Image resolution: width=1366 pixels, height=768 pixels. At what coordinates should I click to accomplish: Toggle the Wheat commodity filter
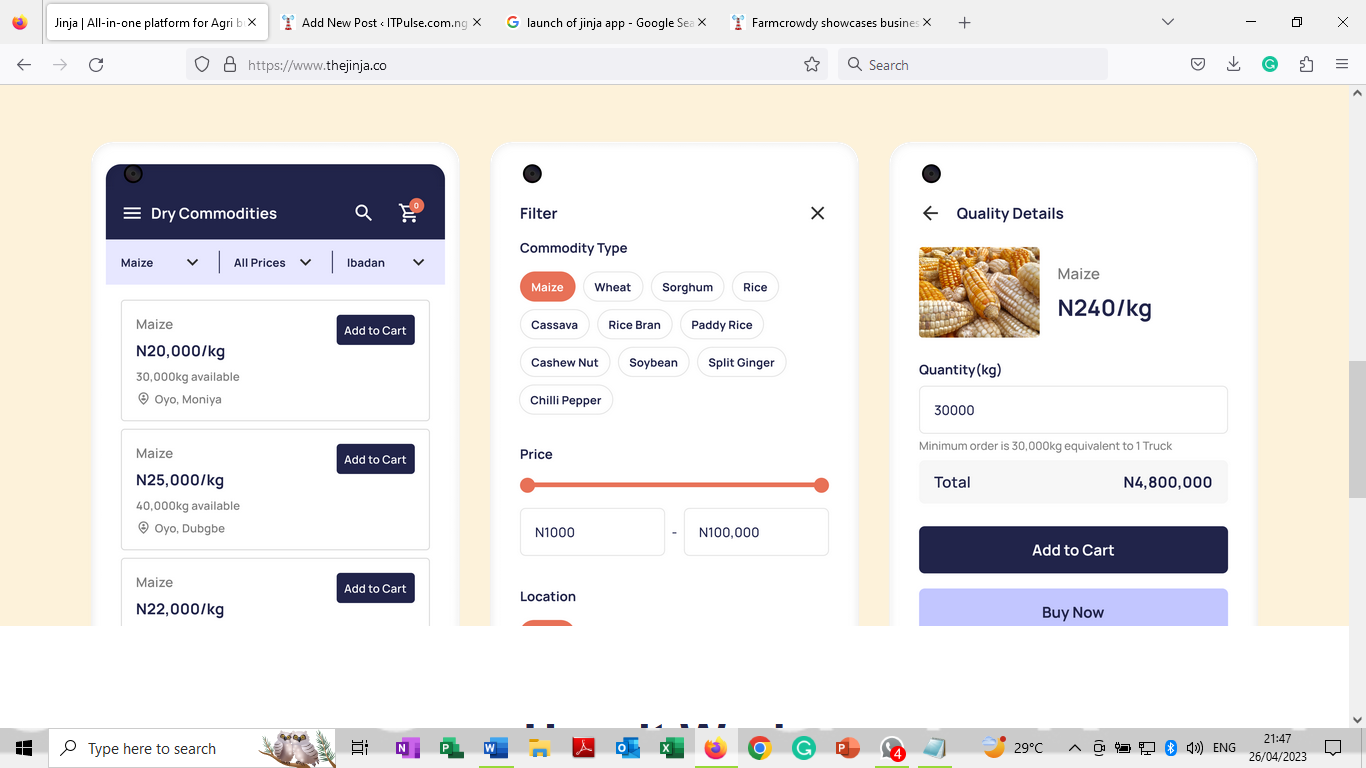point(612,286)
